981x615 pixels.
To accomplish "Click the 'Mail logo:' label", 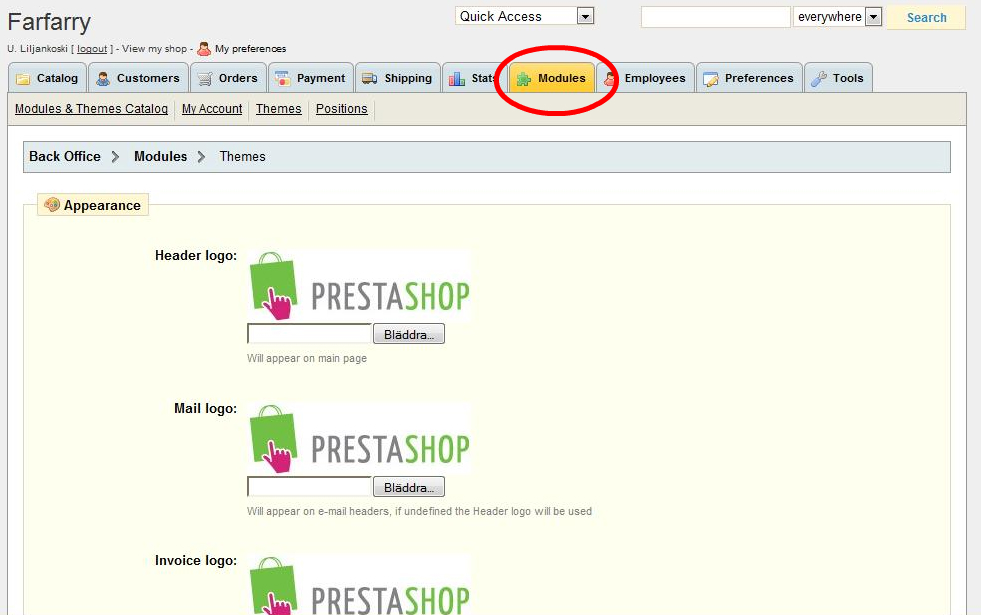I will pyautogui.click(x=205, y=409).
